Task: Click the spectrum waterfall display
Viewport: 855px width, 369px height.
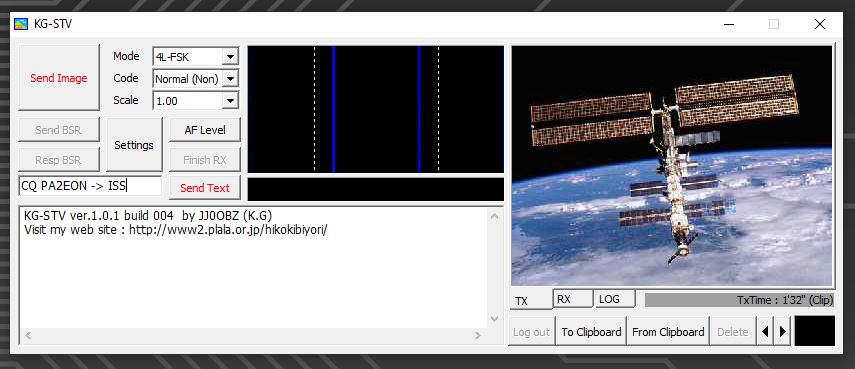Action: click(376, 109)
